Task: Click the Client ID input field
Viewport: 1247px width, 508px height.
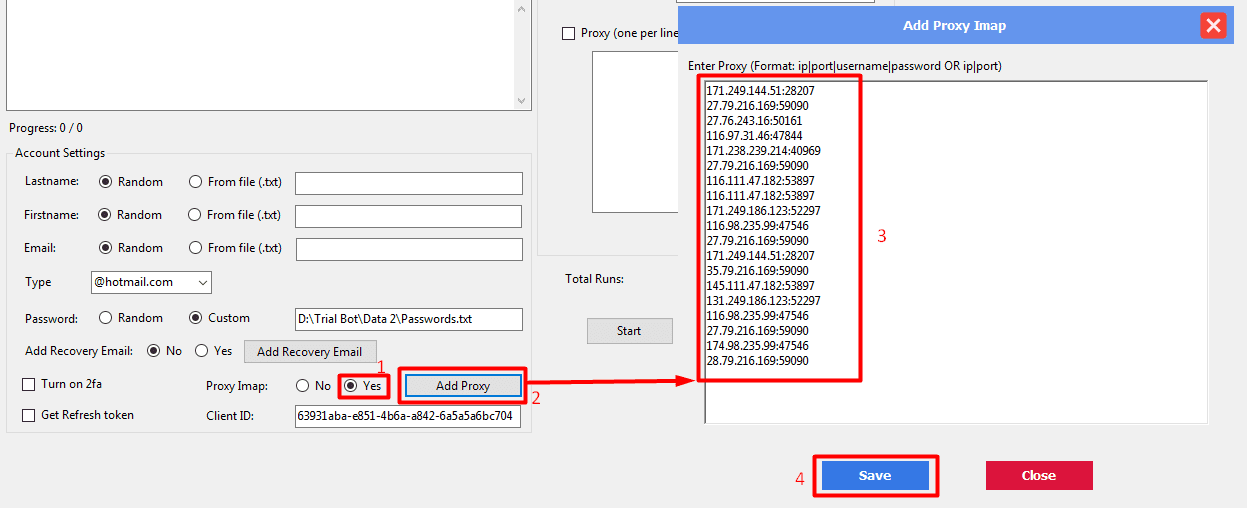Action: 408,416
